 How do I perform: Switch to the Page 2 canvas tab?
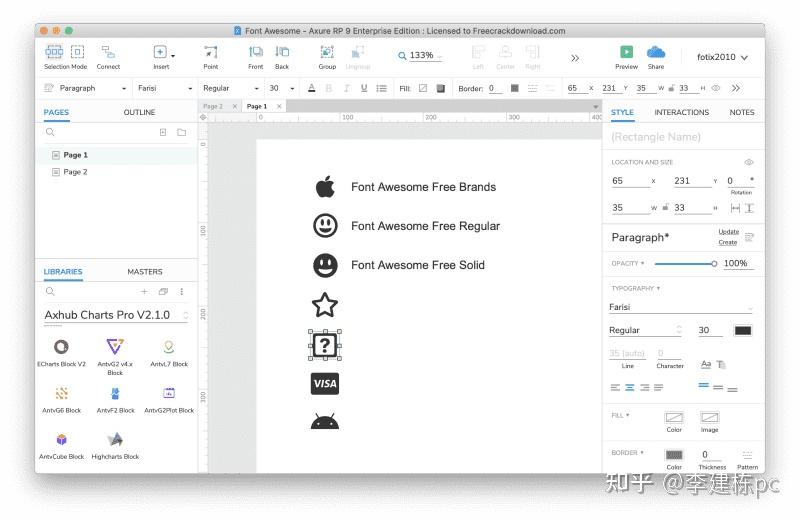click(213, 106)
